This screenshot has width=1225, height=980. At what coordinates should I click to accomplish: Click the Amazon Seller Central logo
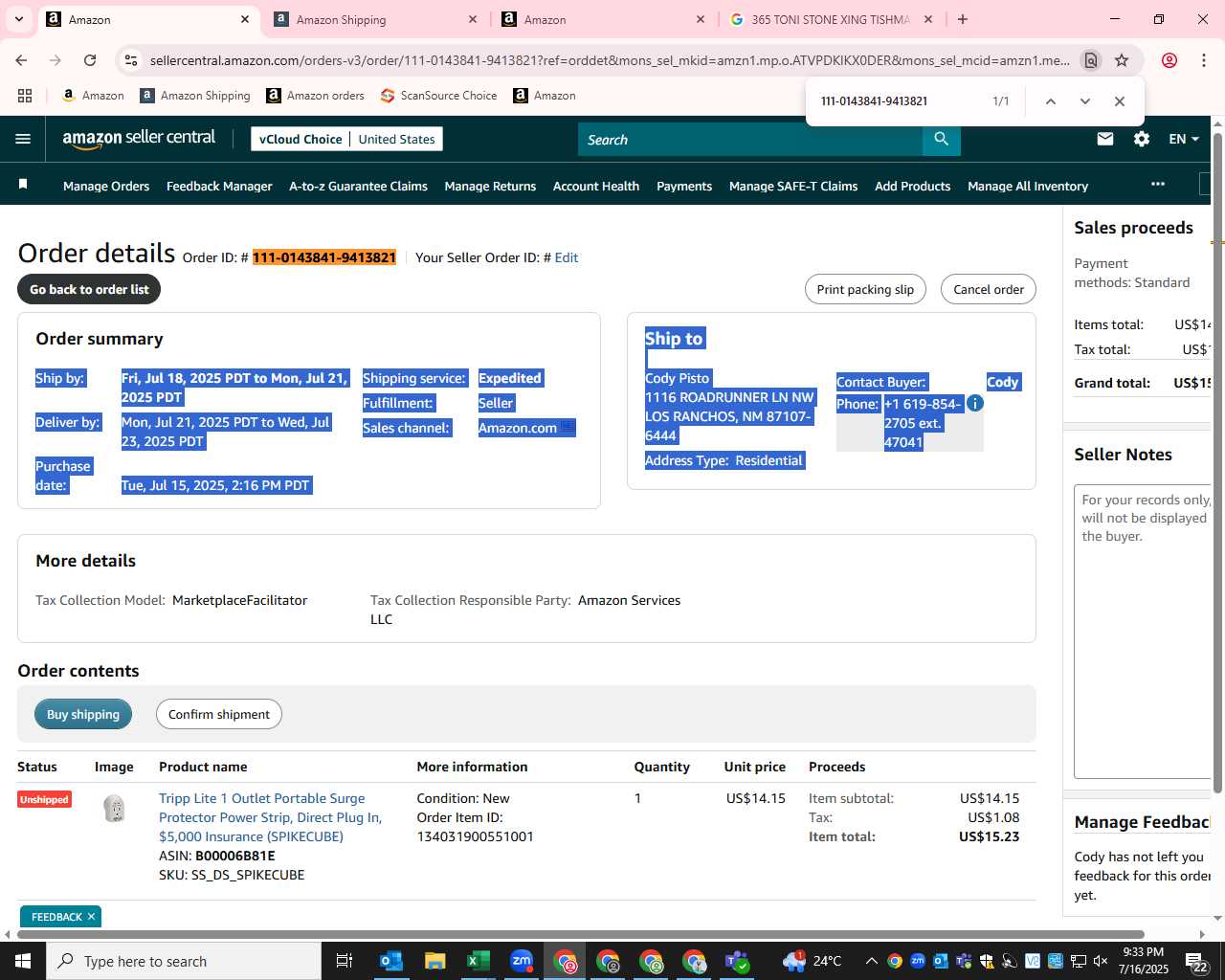140,139
